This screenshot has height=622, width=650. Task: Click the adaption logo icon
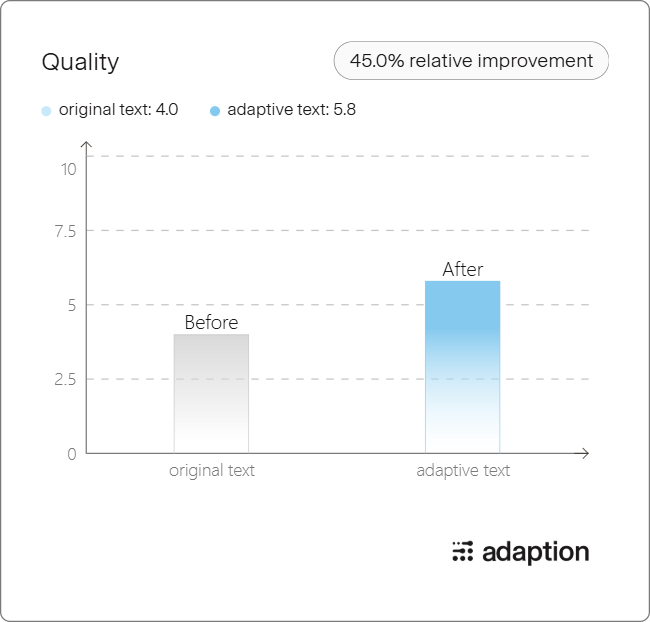coord(463,552)
